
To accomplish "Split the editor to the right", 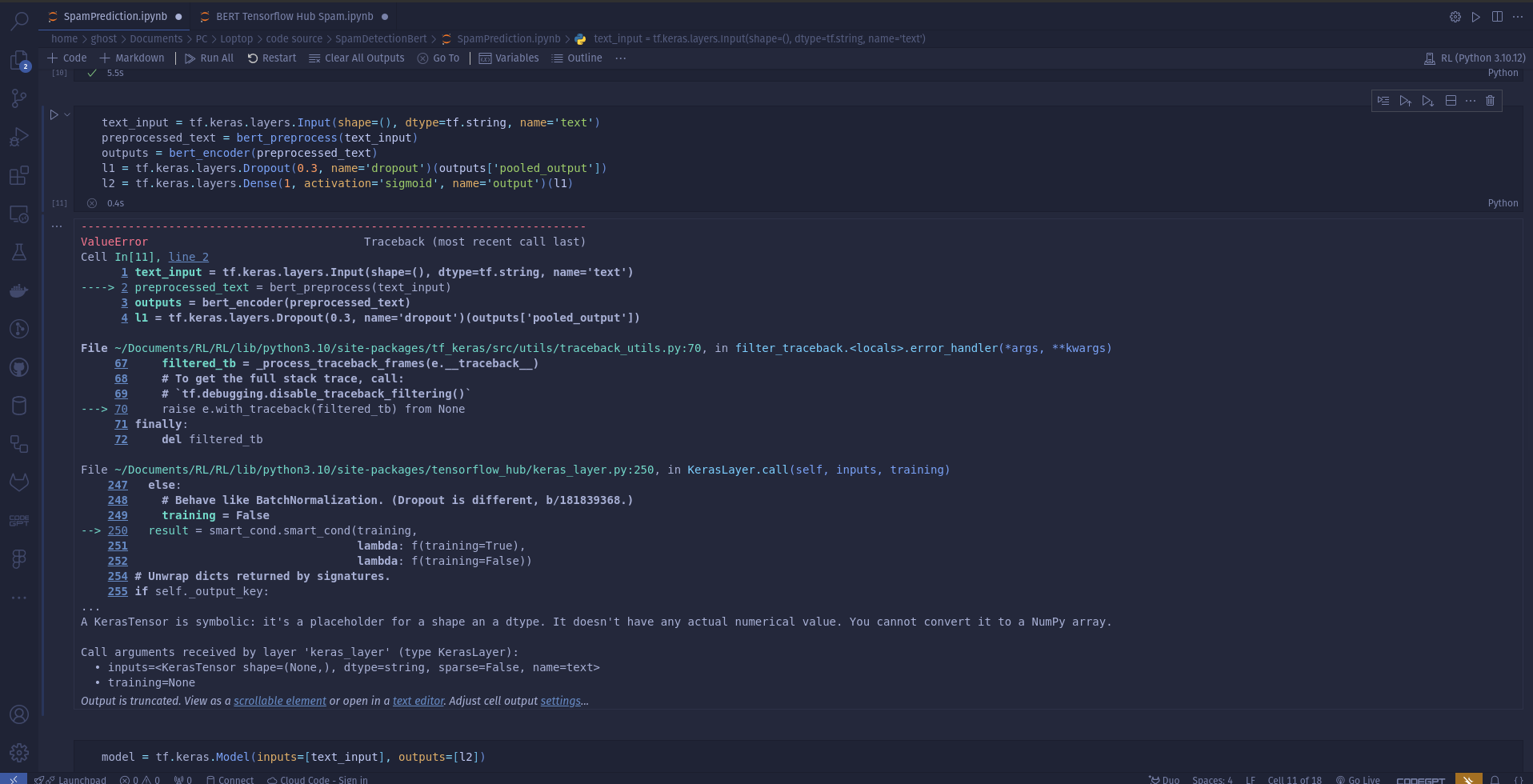I will pyautogui.click(x=1497, y=17).
